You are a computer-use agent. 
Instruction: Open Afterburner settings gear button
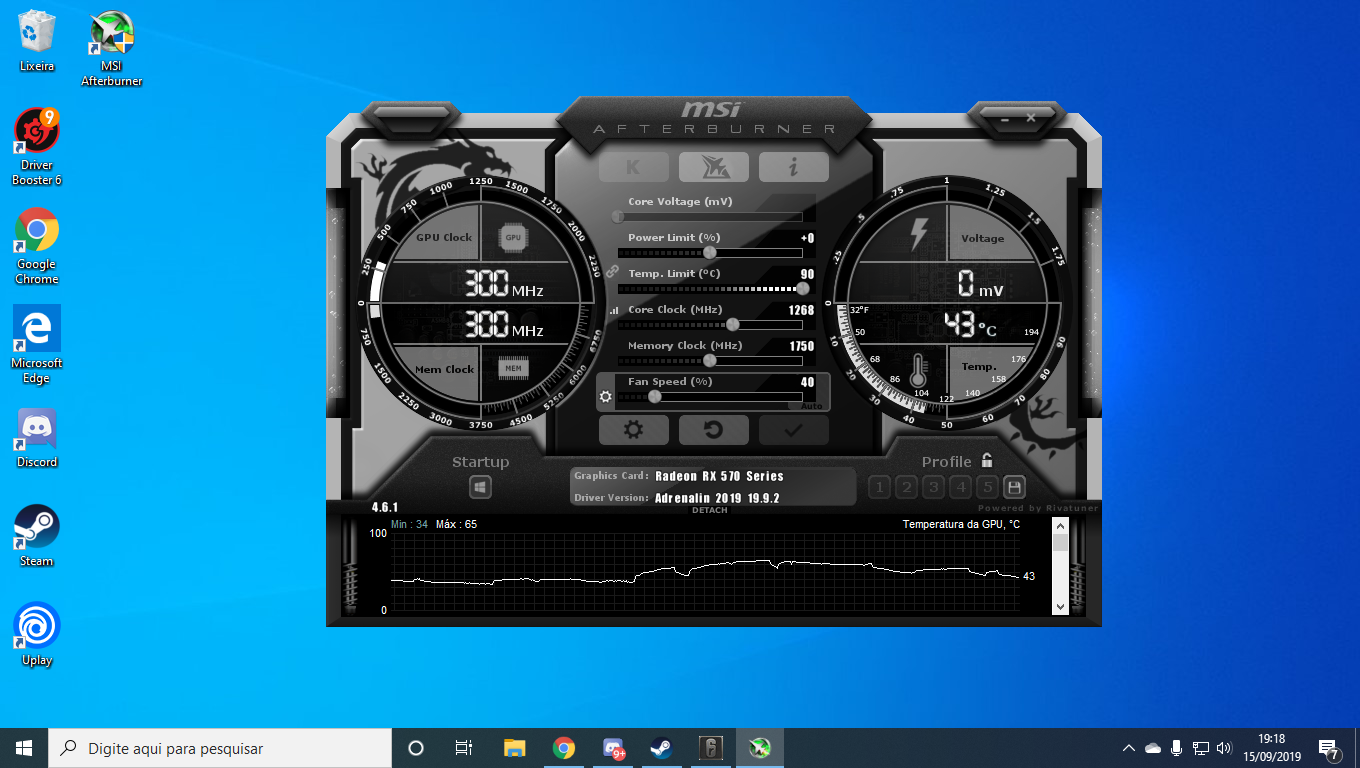click(x=633, y=430)
